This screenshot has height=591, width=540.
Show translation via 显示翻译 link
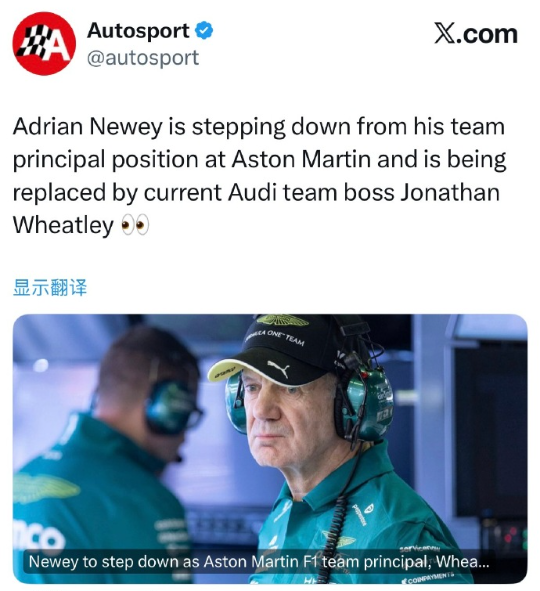pos(50,288)
